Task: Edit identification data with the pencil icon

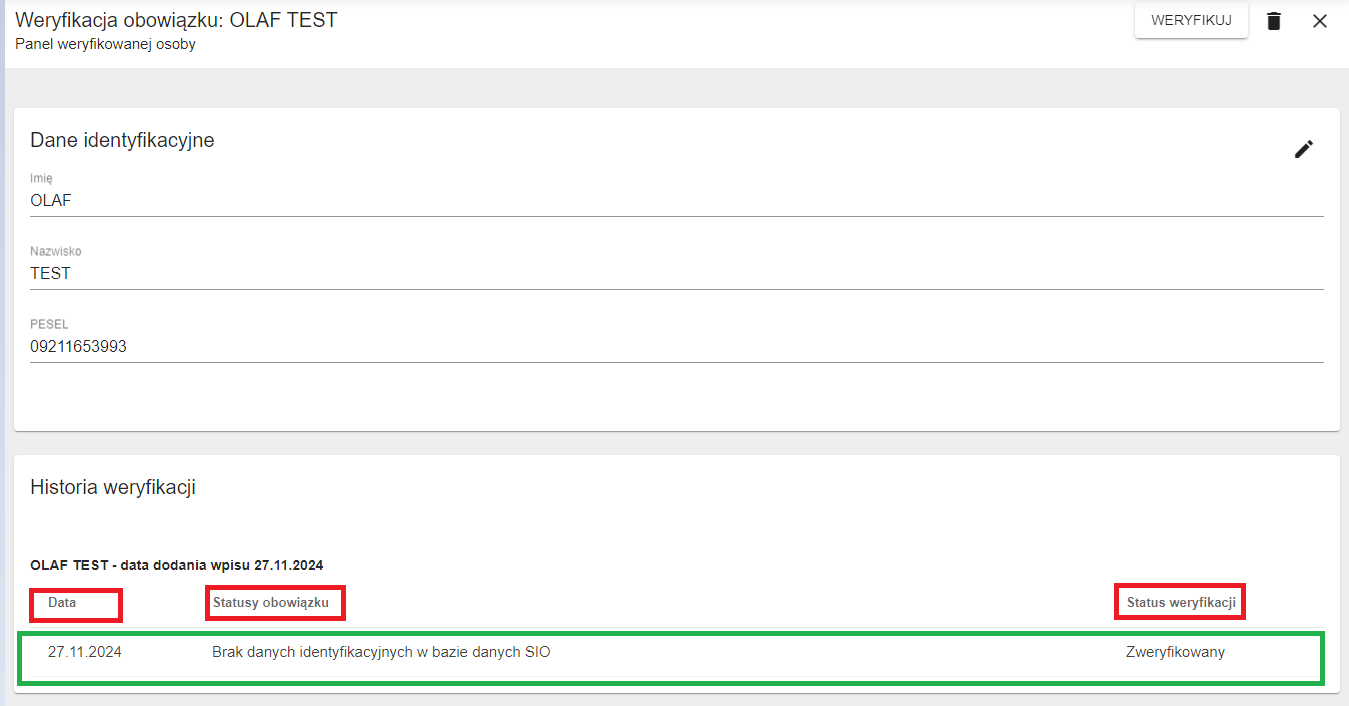Action: [1304, 148]
